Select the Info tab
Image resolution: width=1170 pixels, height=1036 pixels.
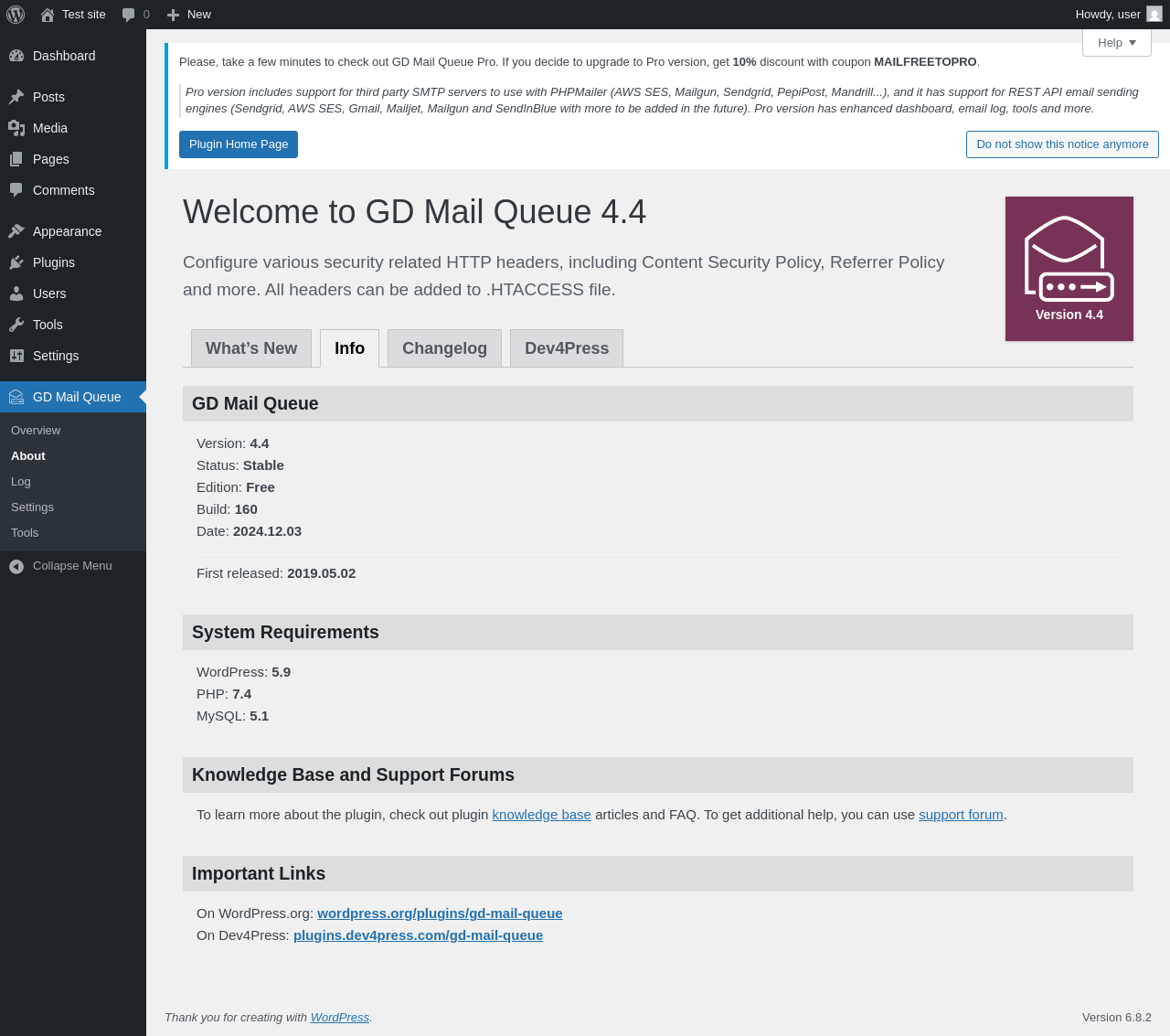tap(349, 348)
